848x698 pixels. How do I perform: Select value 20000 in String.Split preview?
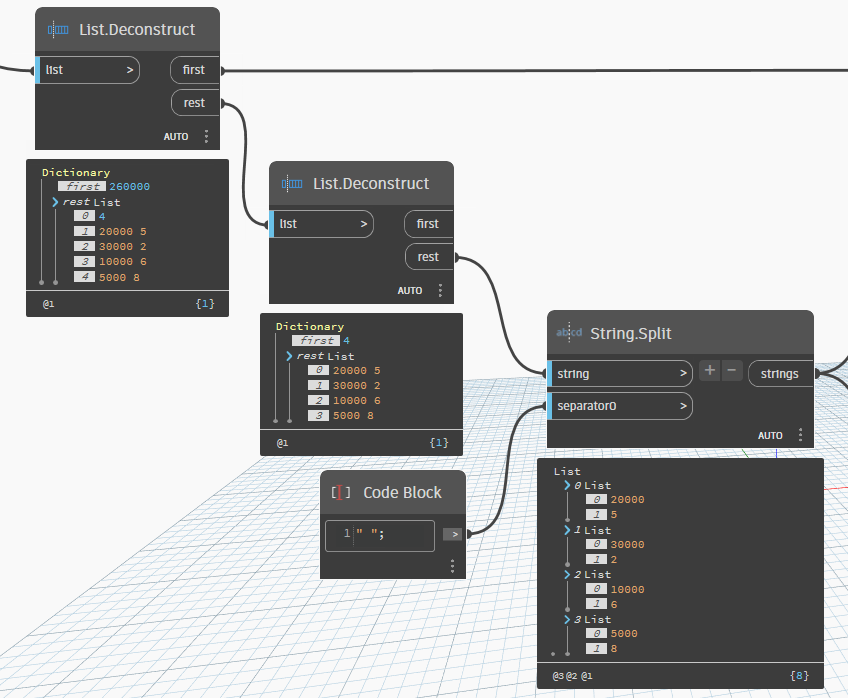tap(627, 500)
